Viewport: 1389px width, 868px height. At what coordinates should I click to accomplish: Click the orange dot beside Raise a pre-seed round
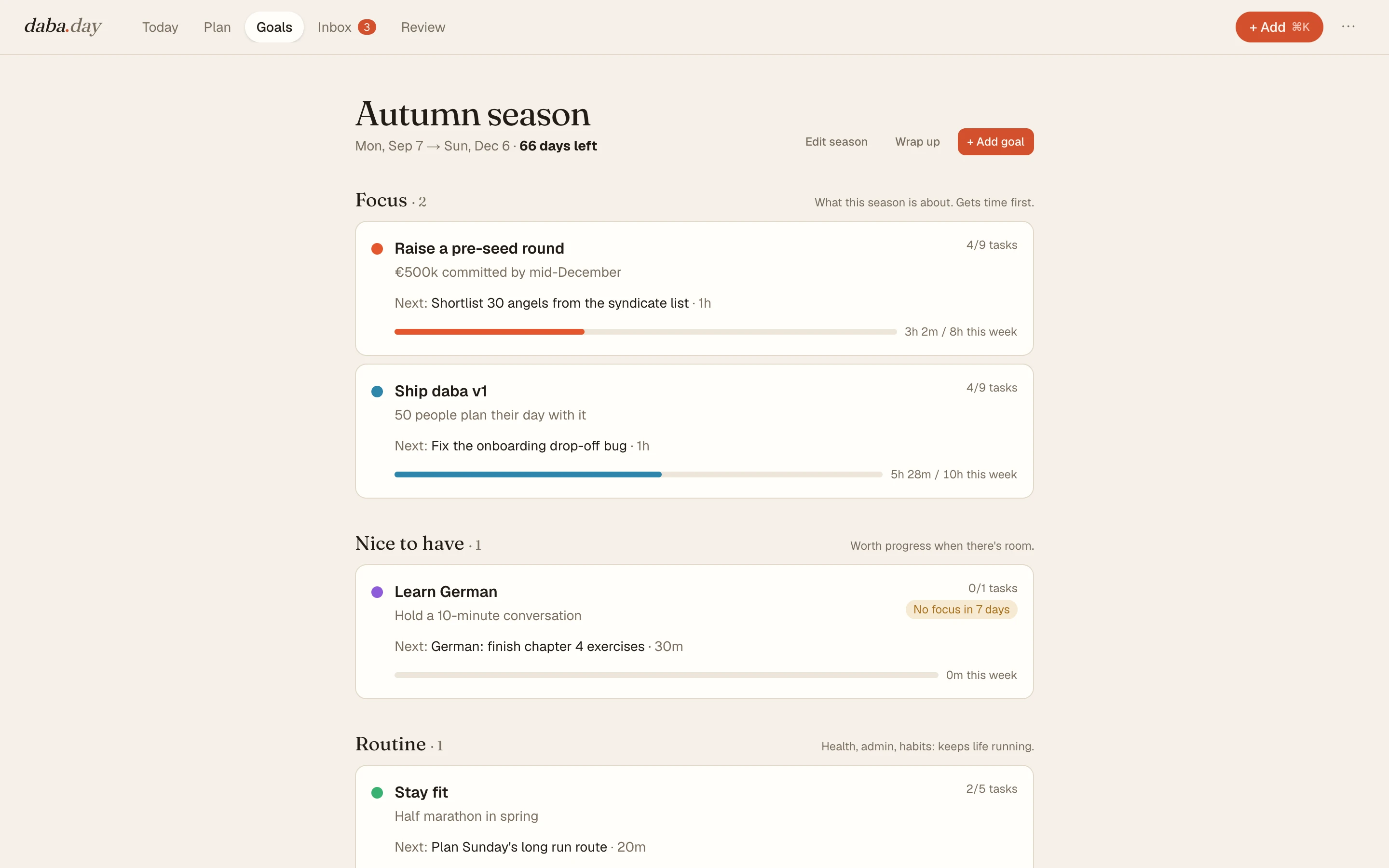pos(377,248)
